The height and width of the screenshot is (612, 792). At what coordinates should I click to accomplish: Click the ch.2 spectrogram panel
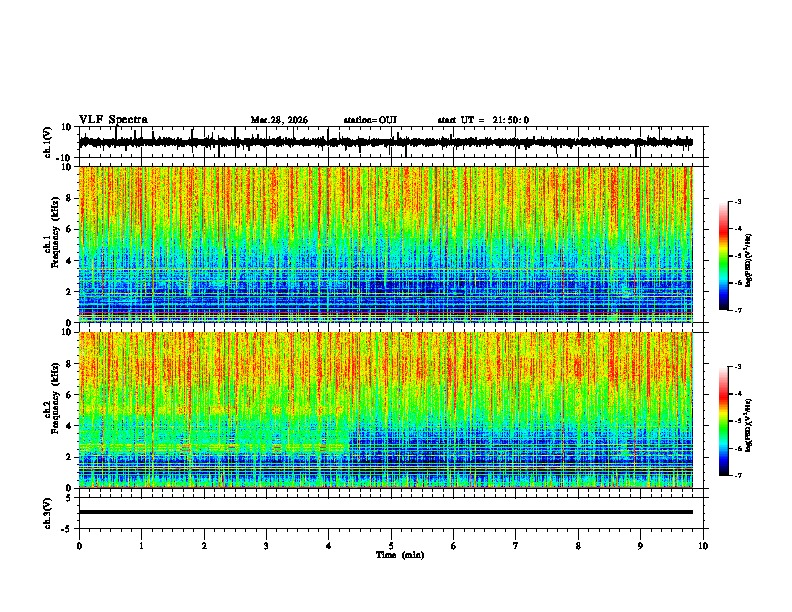click(386, 410)
